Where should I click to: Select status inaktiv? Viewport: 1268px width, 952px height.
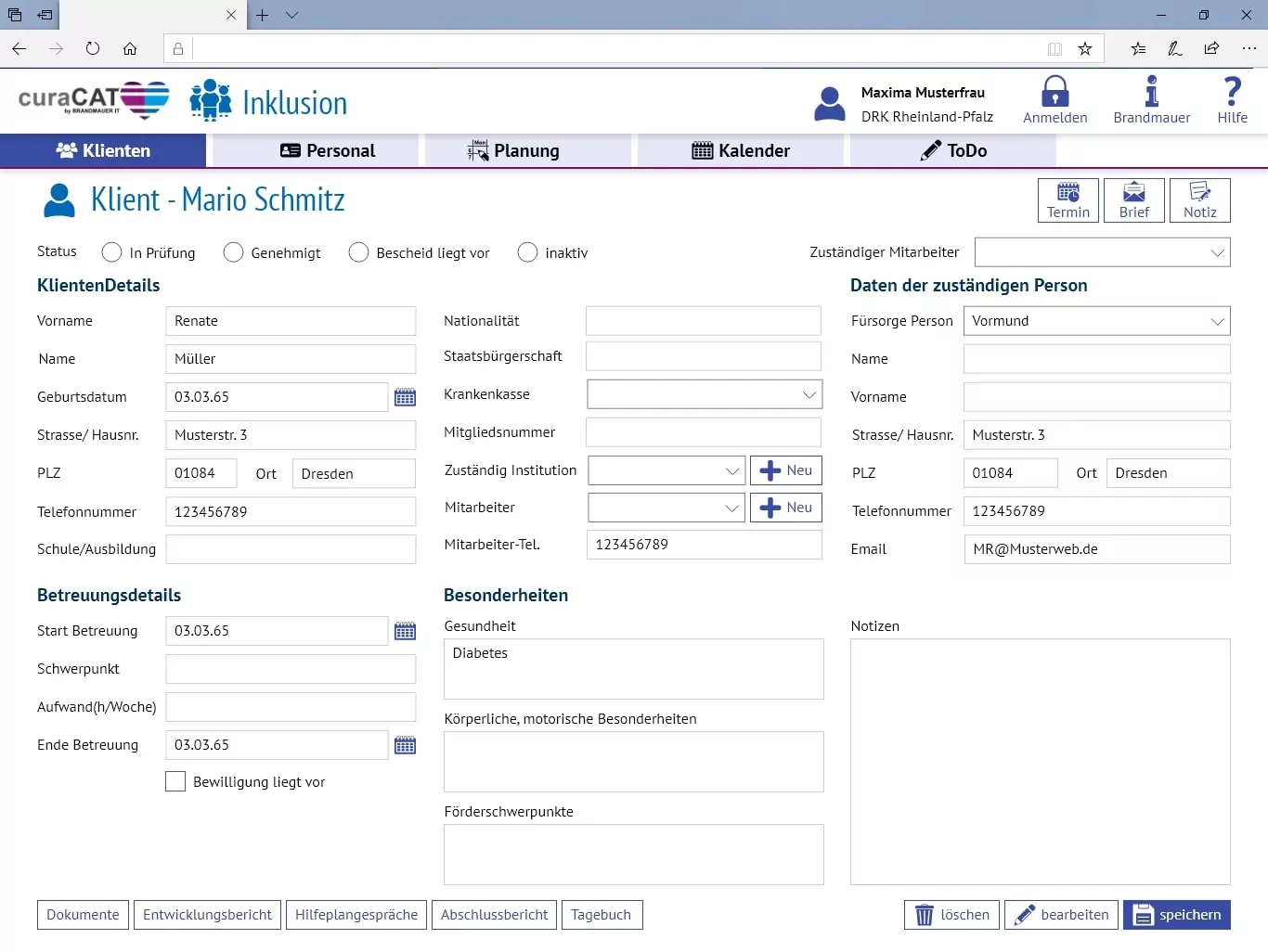pyautogui.click(x=527, y=252)
